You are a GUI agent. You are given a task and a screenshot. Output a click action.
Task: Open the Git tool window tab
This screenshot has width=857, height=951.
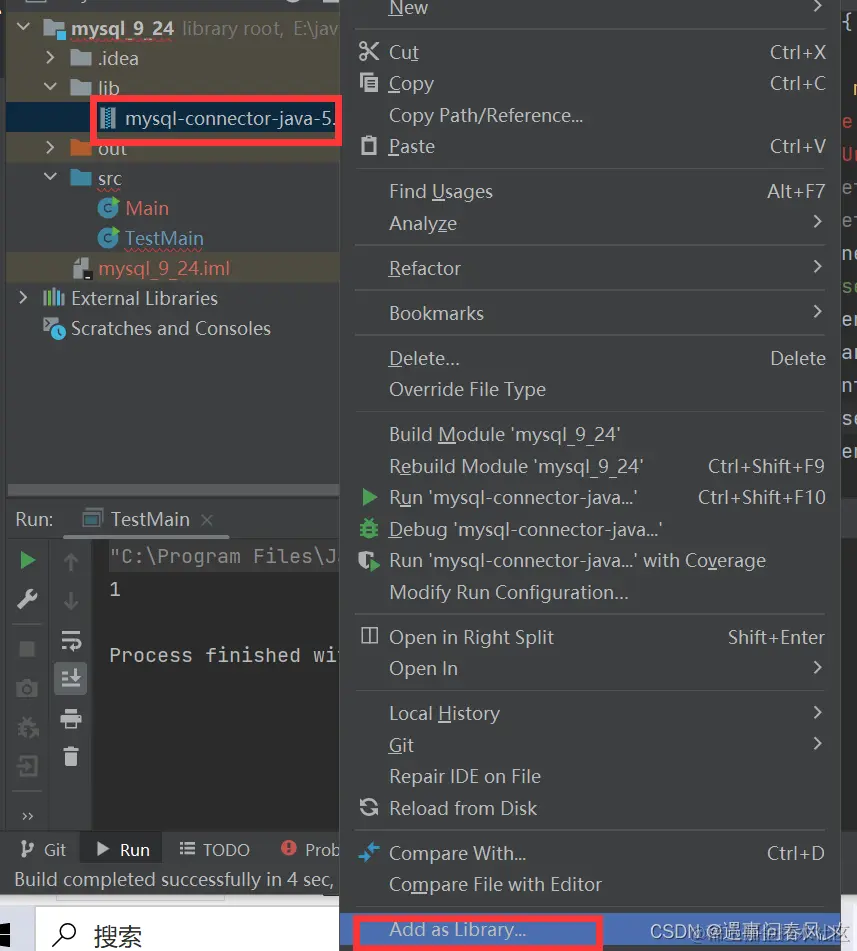click(x=42, y=850)
